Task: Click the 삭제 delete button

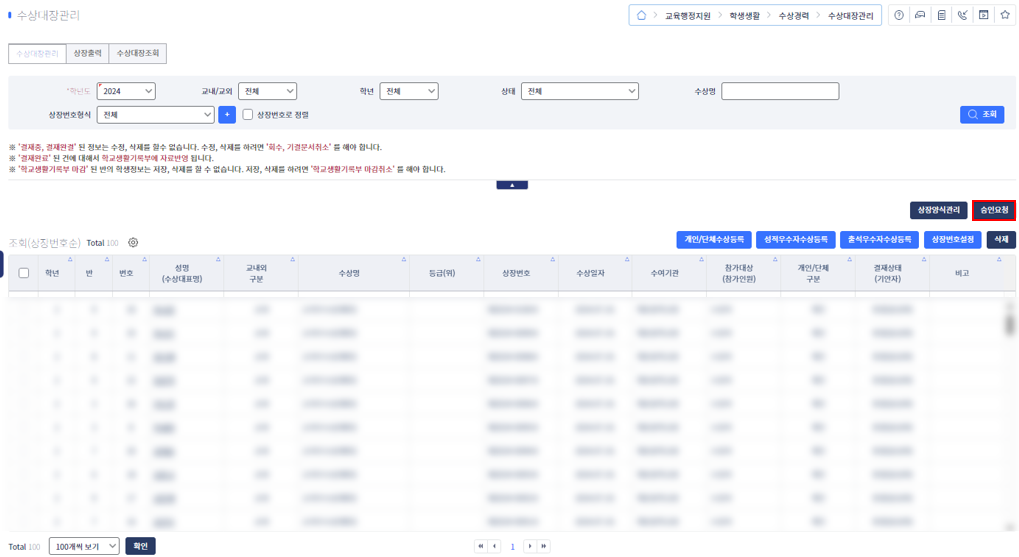Action: (1001, 239)
